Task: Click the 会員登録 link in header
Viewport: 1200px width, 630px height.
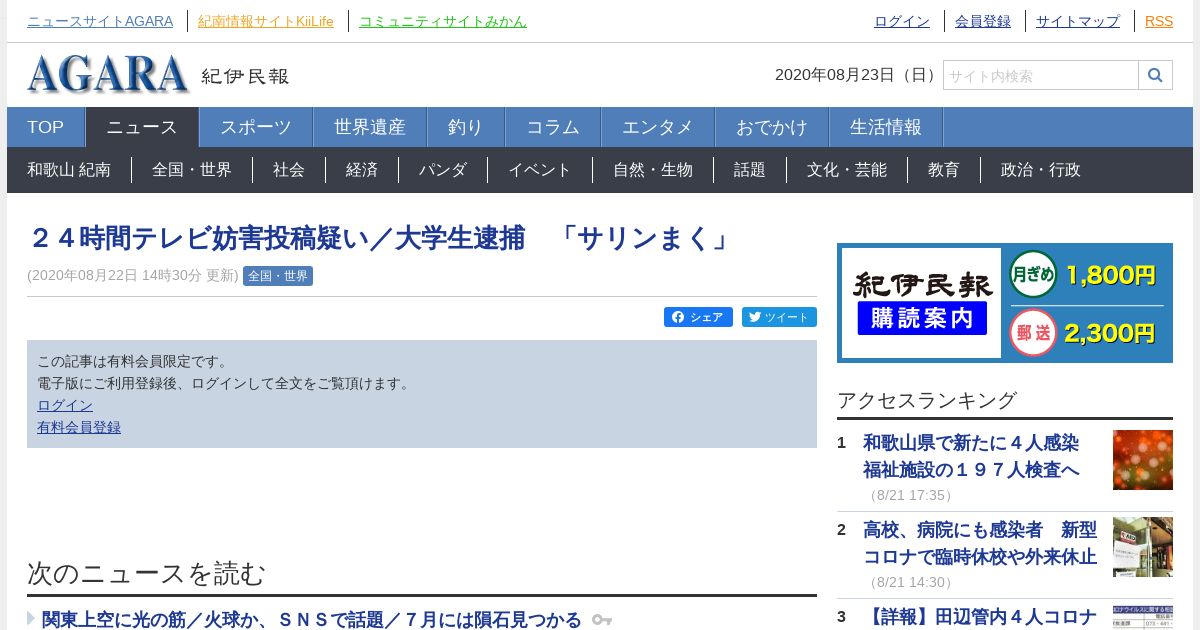Action: pos(983,21)
